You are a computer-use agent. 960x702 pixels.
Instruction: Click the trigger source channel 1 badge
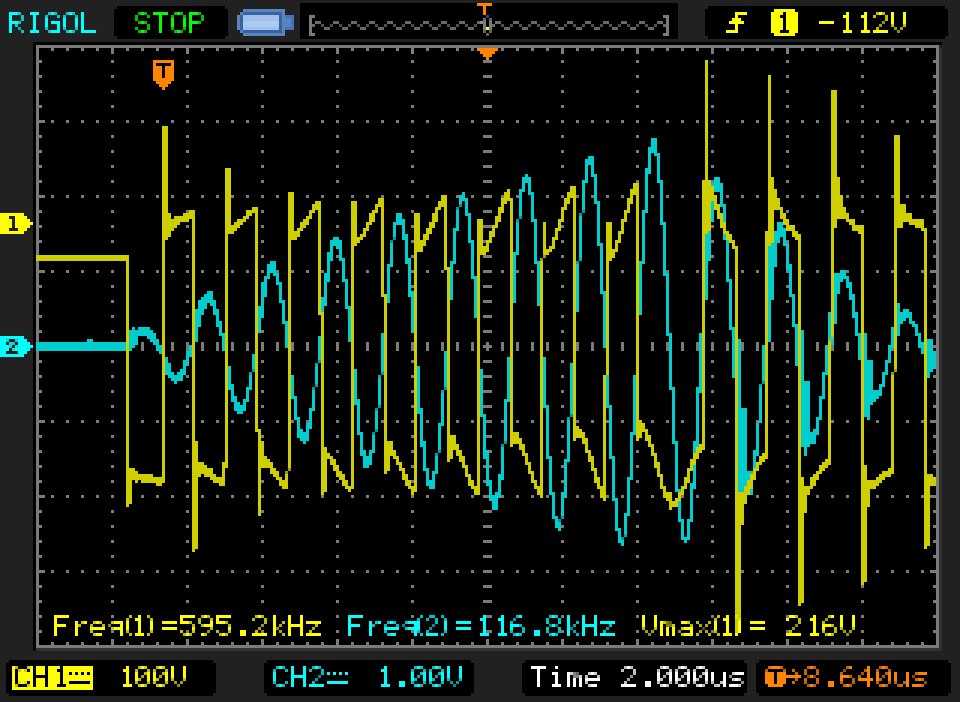tap(784, 23)
